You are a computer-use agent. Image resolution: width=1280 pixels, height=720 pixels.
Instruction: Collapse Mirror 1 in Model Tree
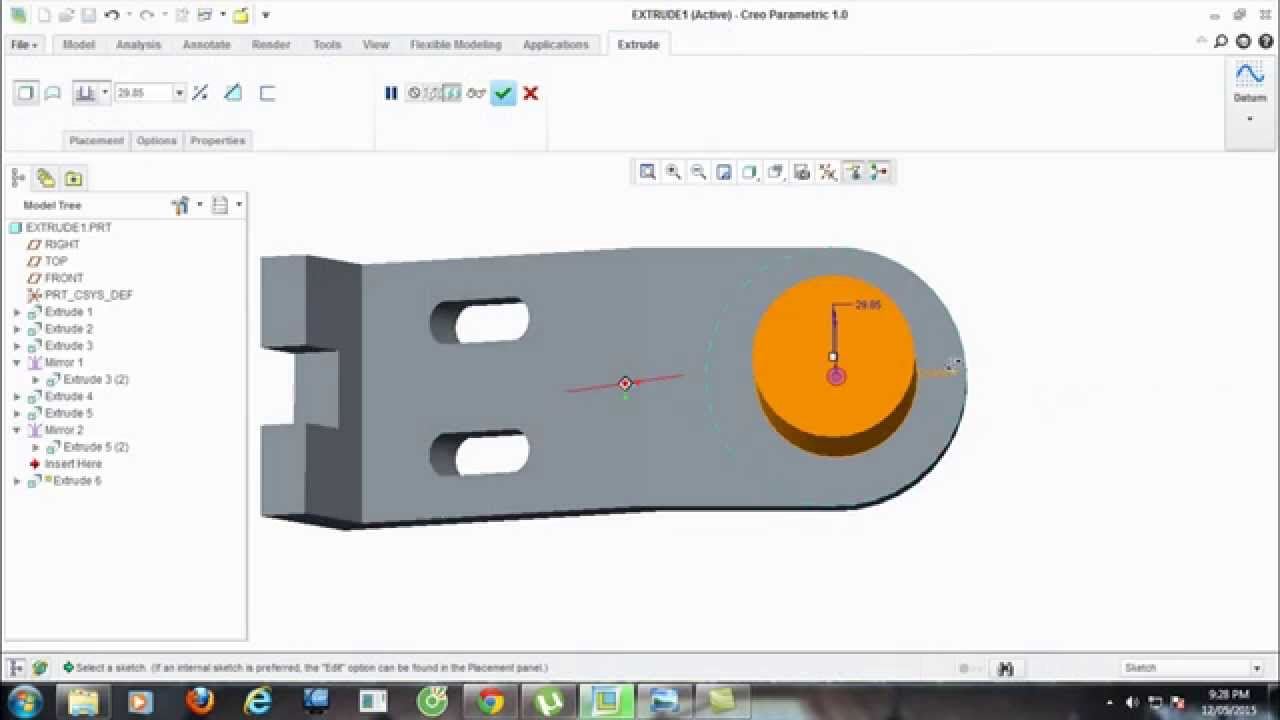pos(17,363)
